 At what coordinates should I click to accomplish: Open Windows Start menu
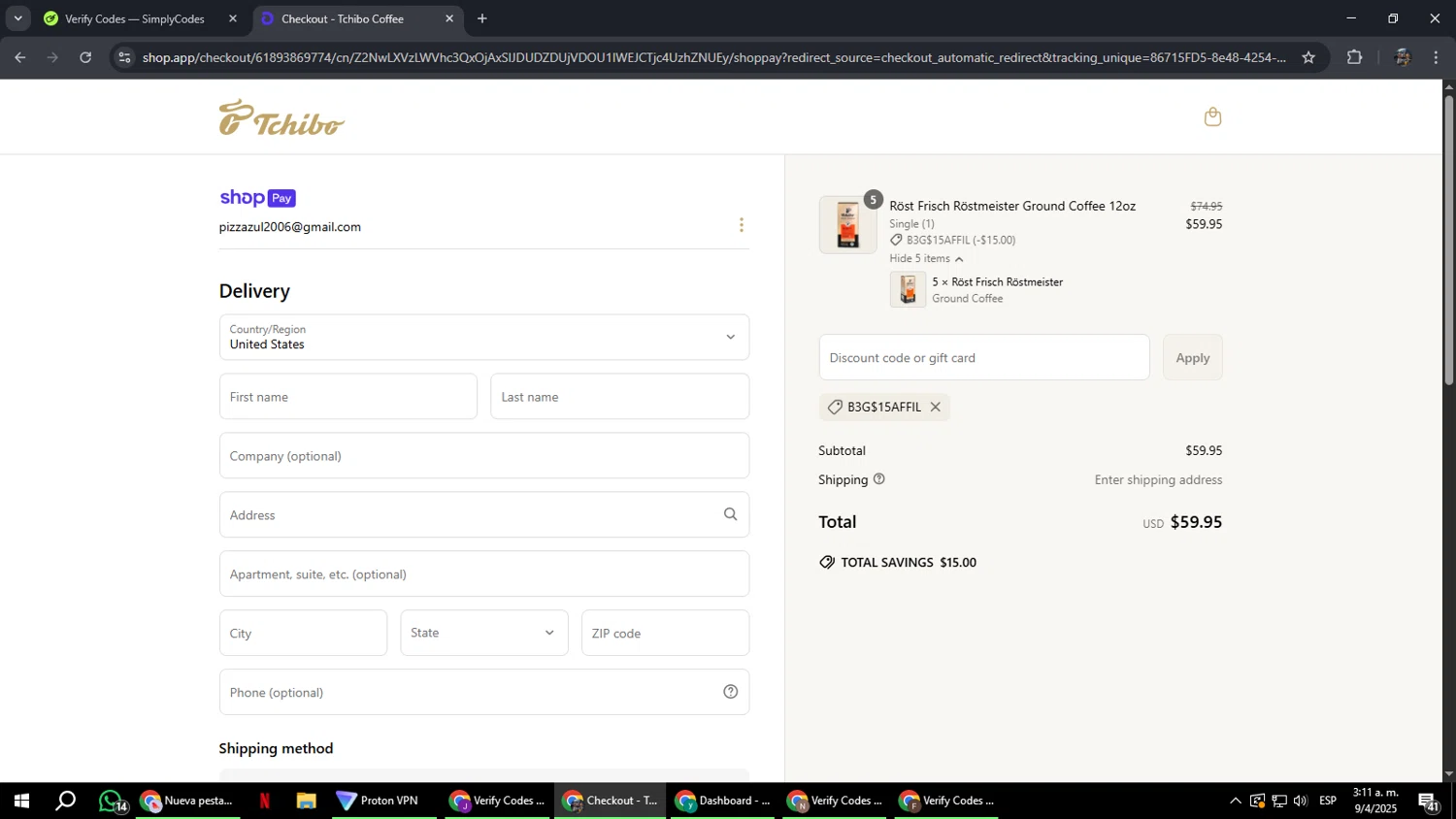(x=21, y=801)
